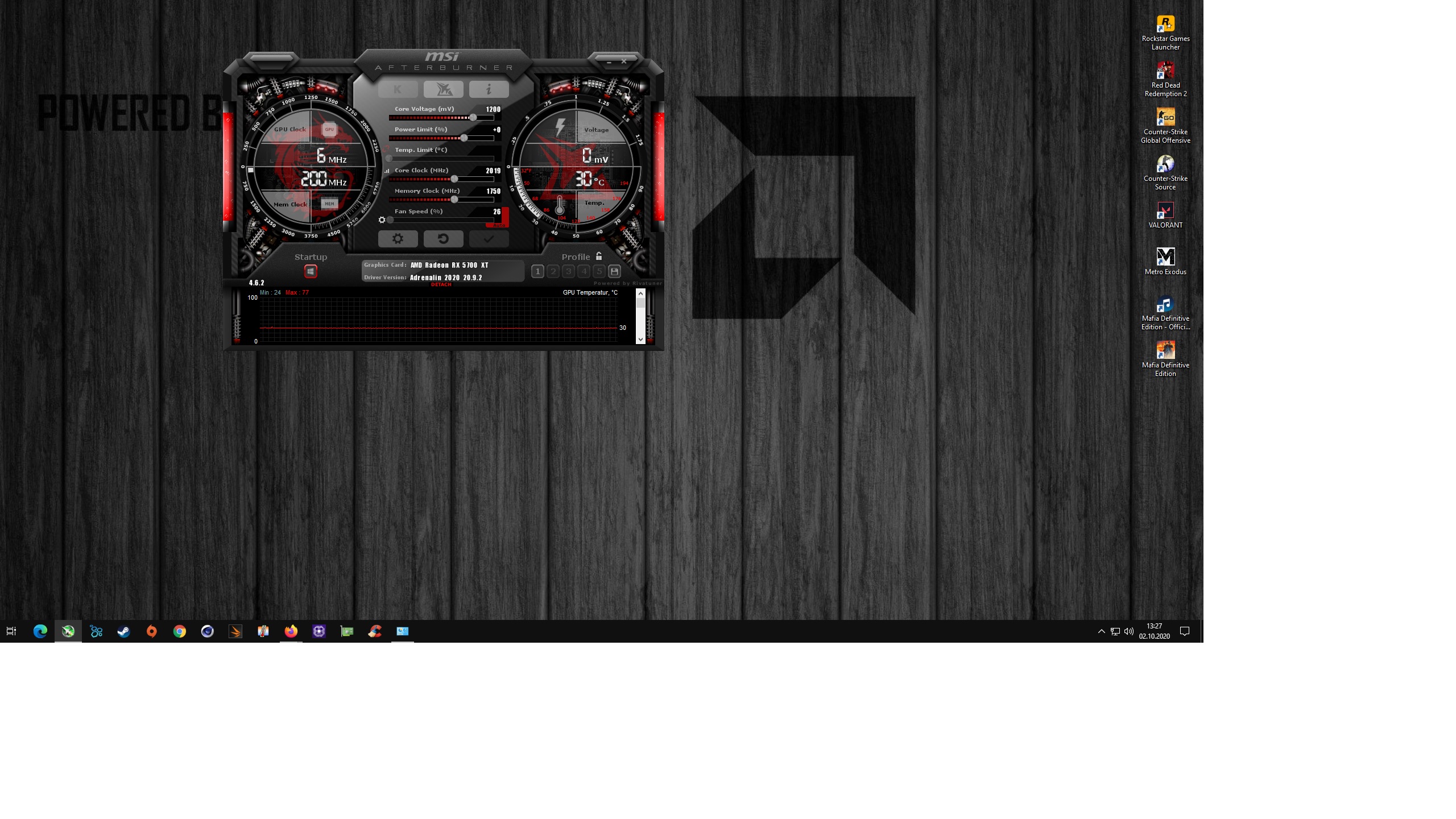Toggle Auto fan speed mode

click(499, 225)
